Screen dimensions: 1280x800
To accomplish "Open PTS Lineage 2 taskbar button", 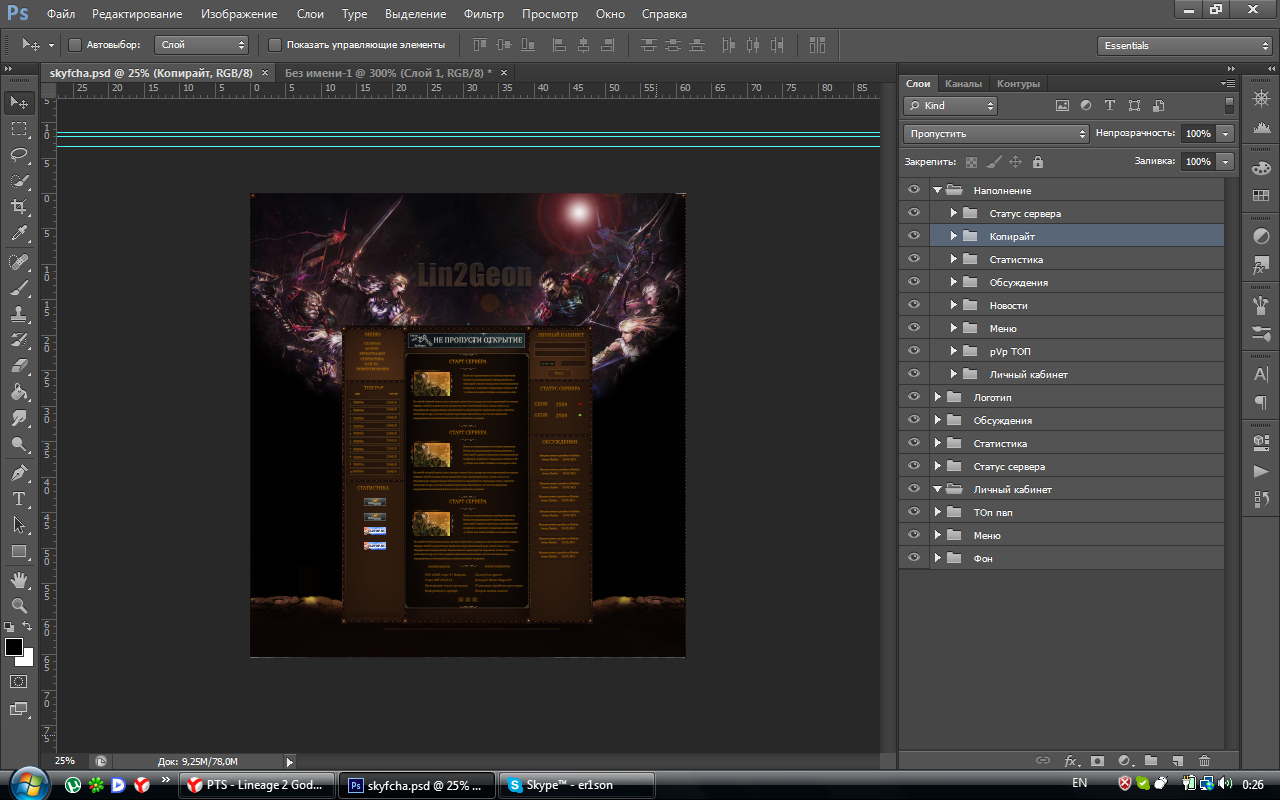I will point(257,785).
